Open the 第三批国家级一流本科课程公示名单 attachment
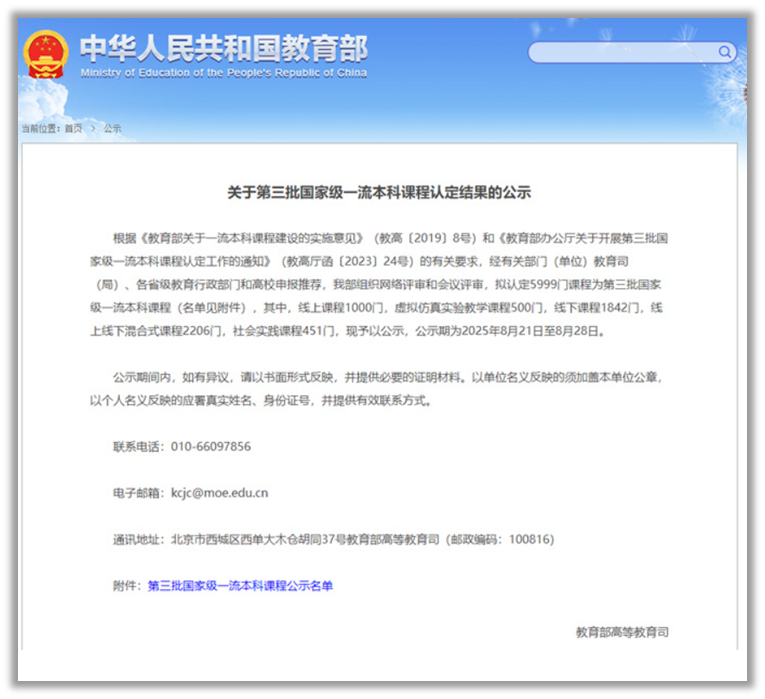The width and height of the screenshot is (765, 699). [x=240, y=586]
